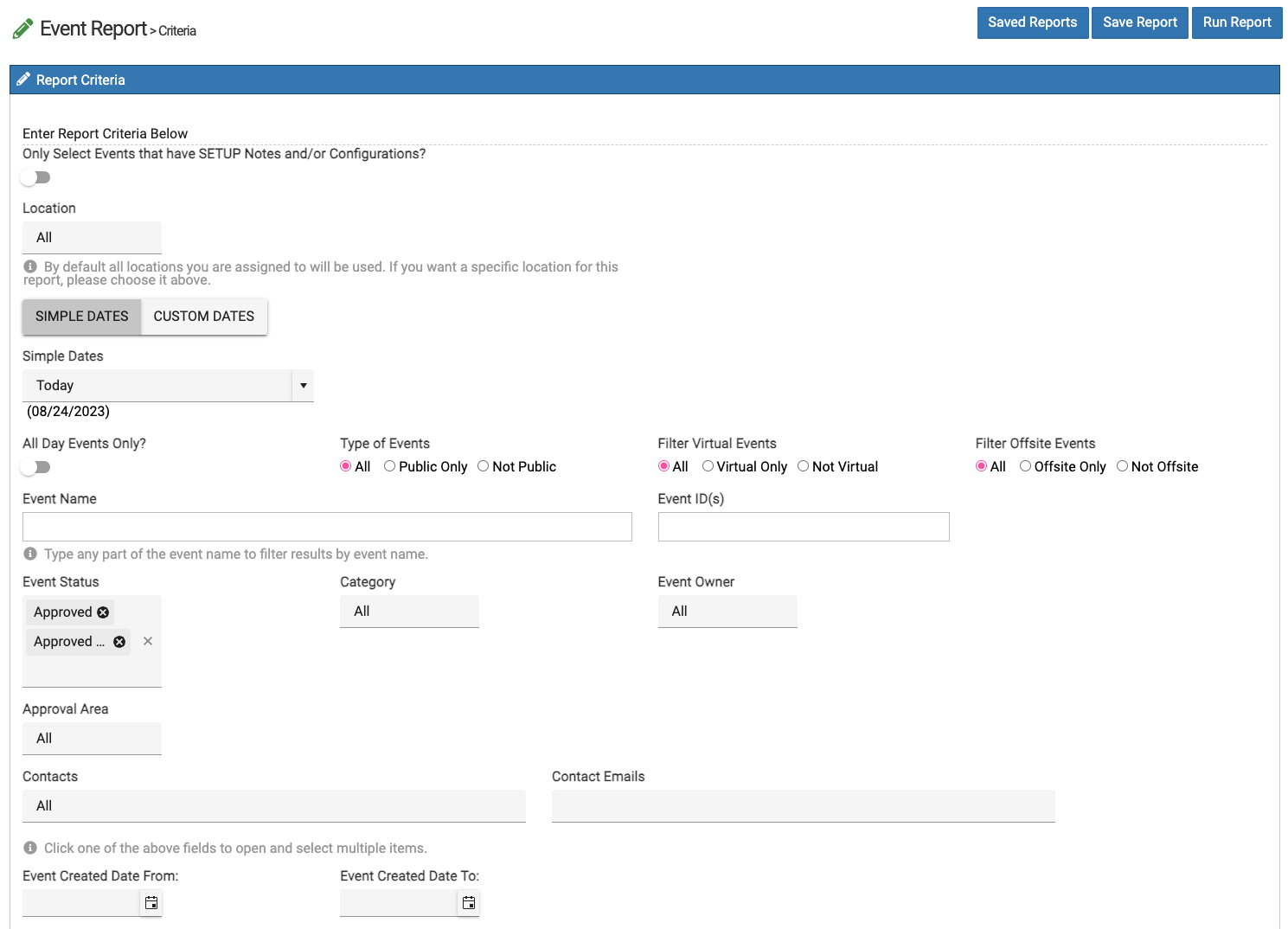
Task: Open the Location dropdown
Action: (x=92, y=238)
